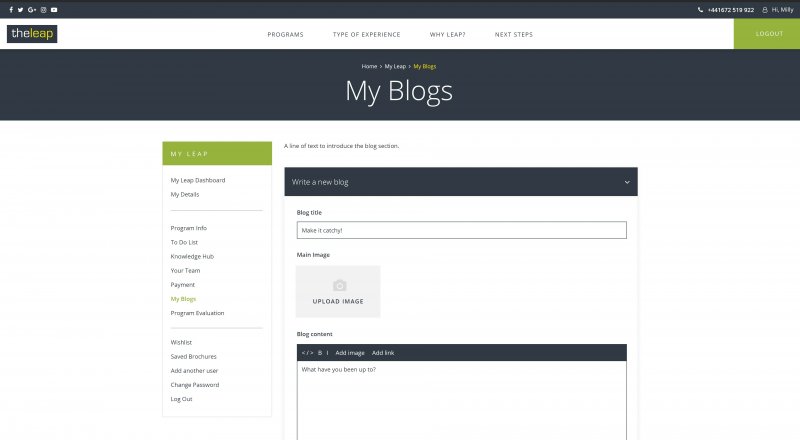Go to Knowledge Hub in sidebar
The height and width of the screenshot is (440, 800).
pos(192,256)
